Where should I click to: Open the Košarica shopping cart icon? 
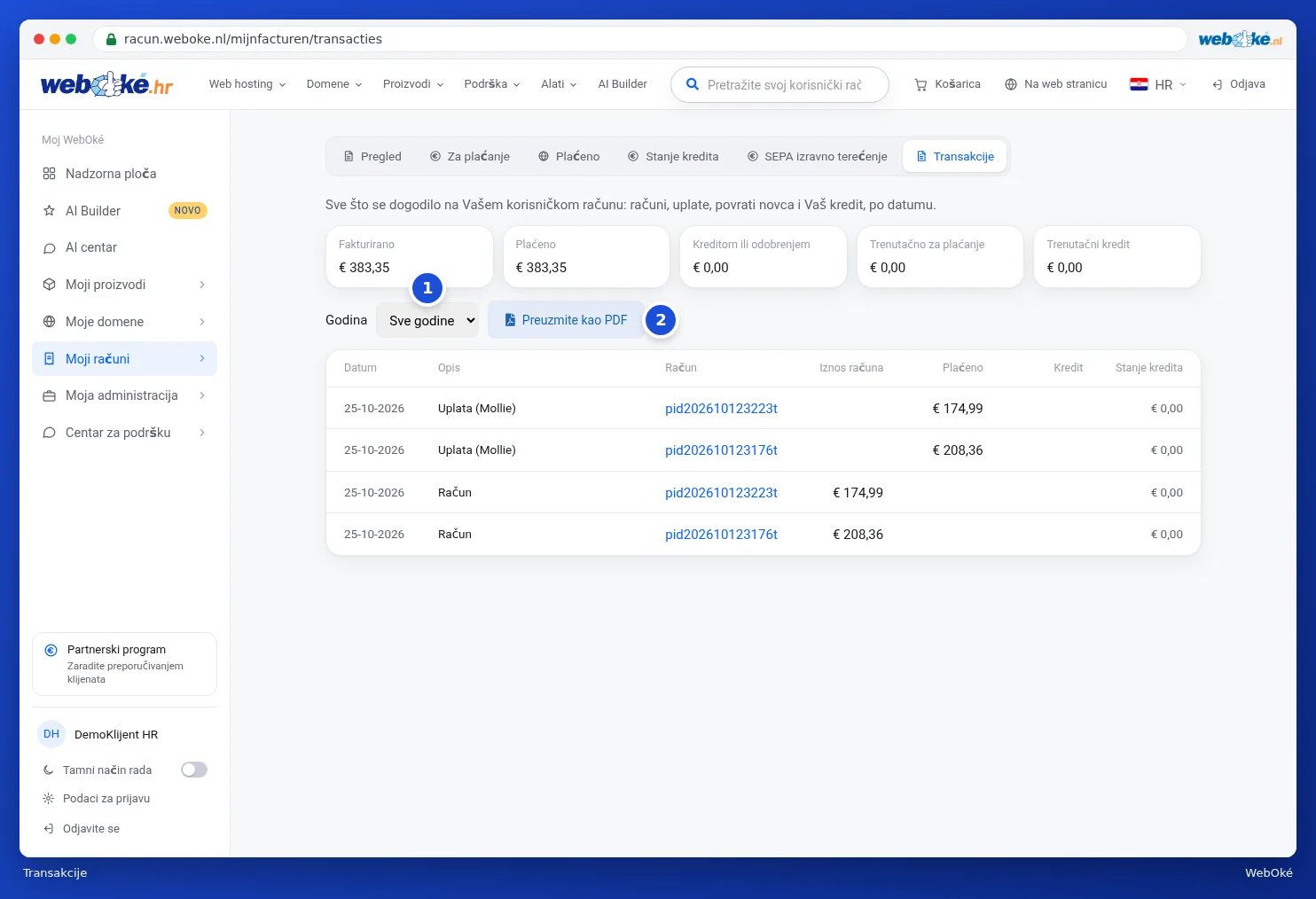[920, 84]
